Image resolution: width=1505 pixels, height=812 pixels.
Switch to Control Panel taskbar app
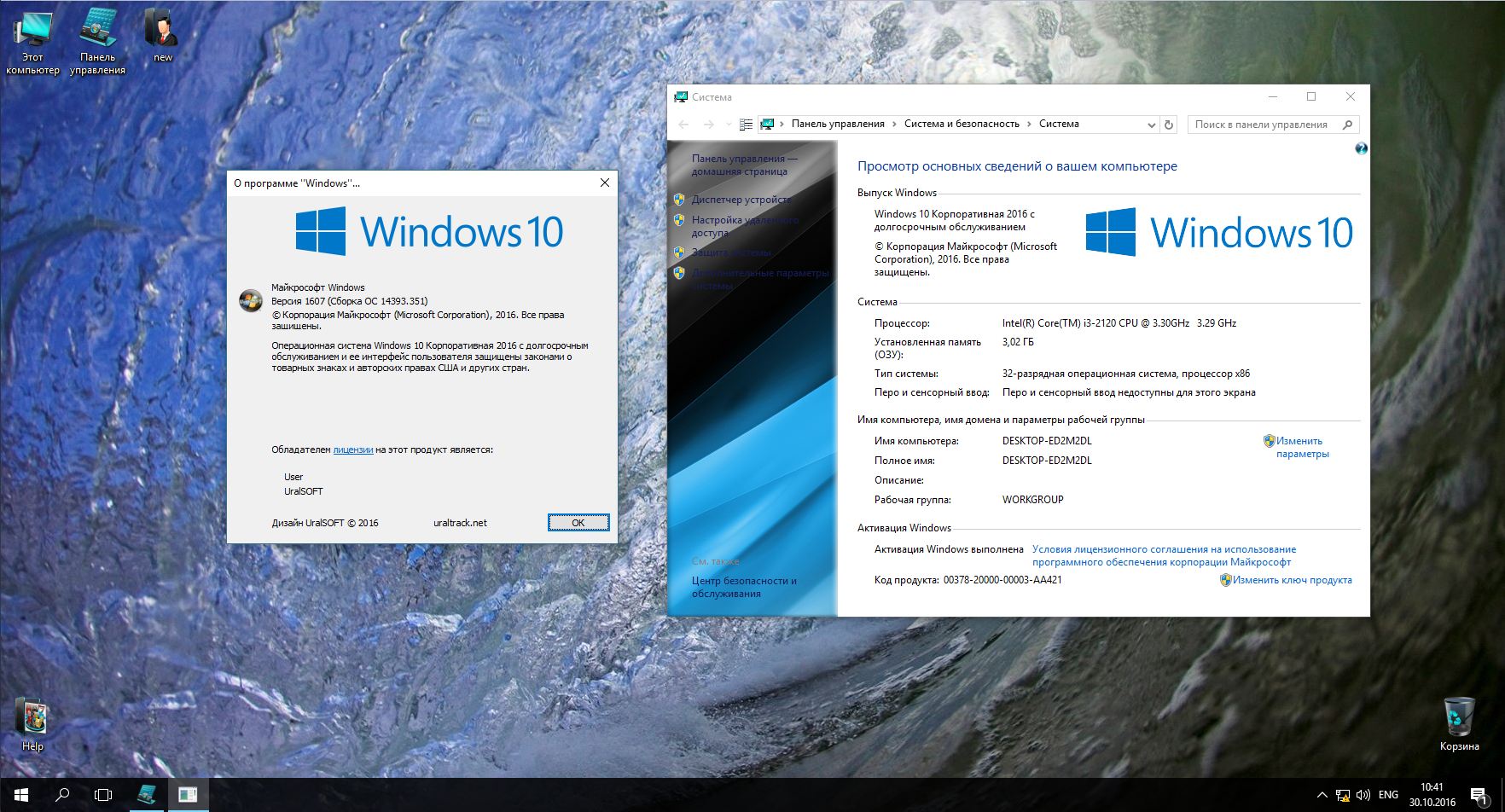click(147, 795)
